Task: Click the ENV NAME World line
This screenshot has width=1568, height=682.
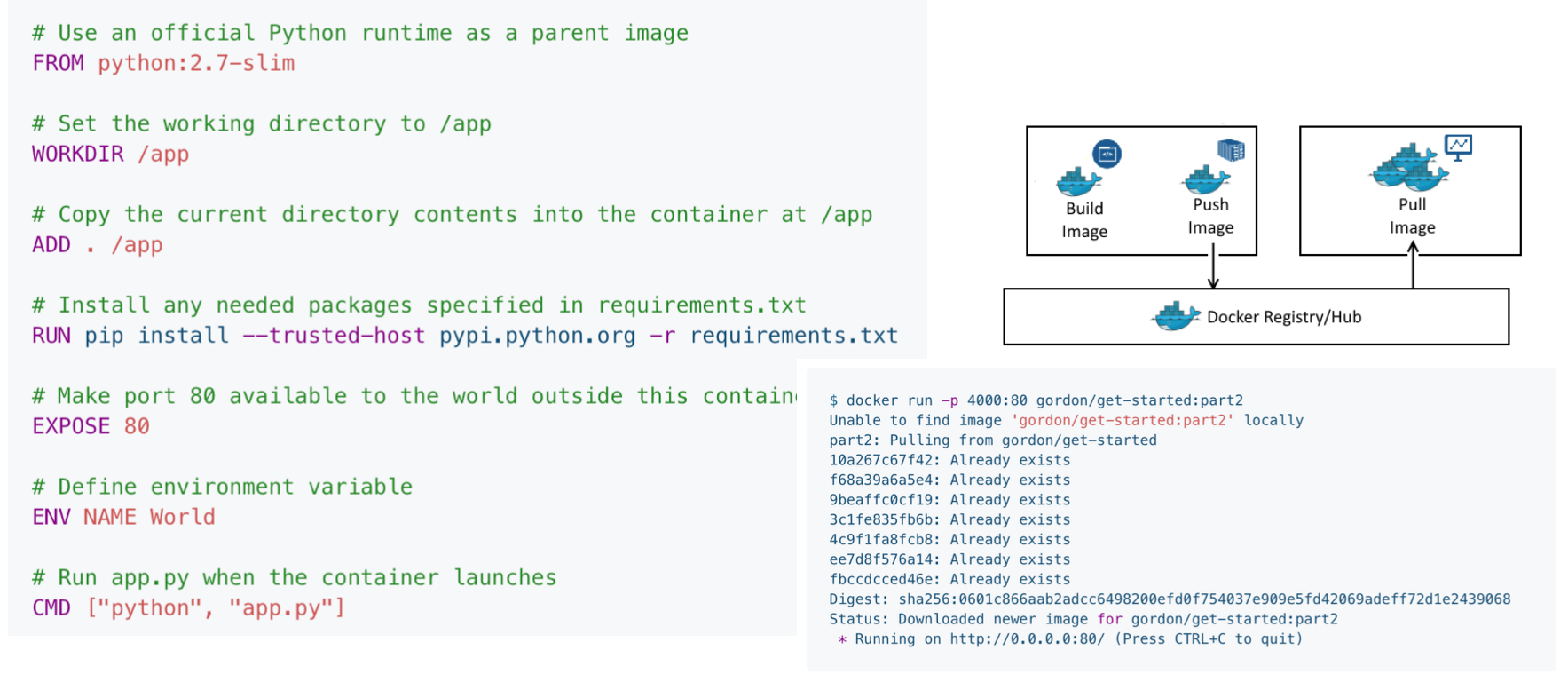Action: pyautogui.click(x=123, y=517)
